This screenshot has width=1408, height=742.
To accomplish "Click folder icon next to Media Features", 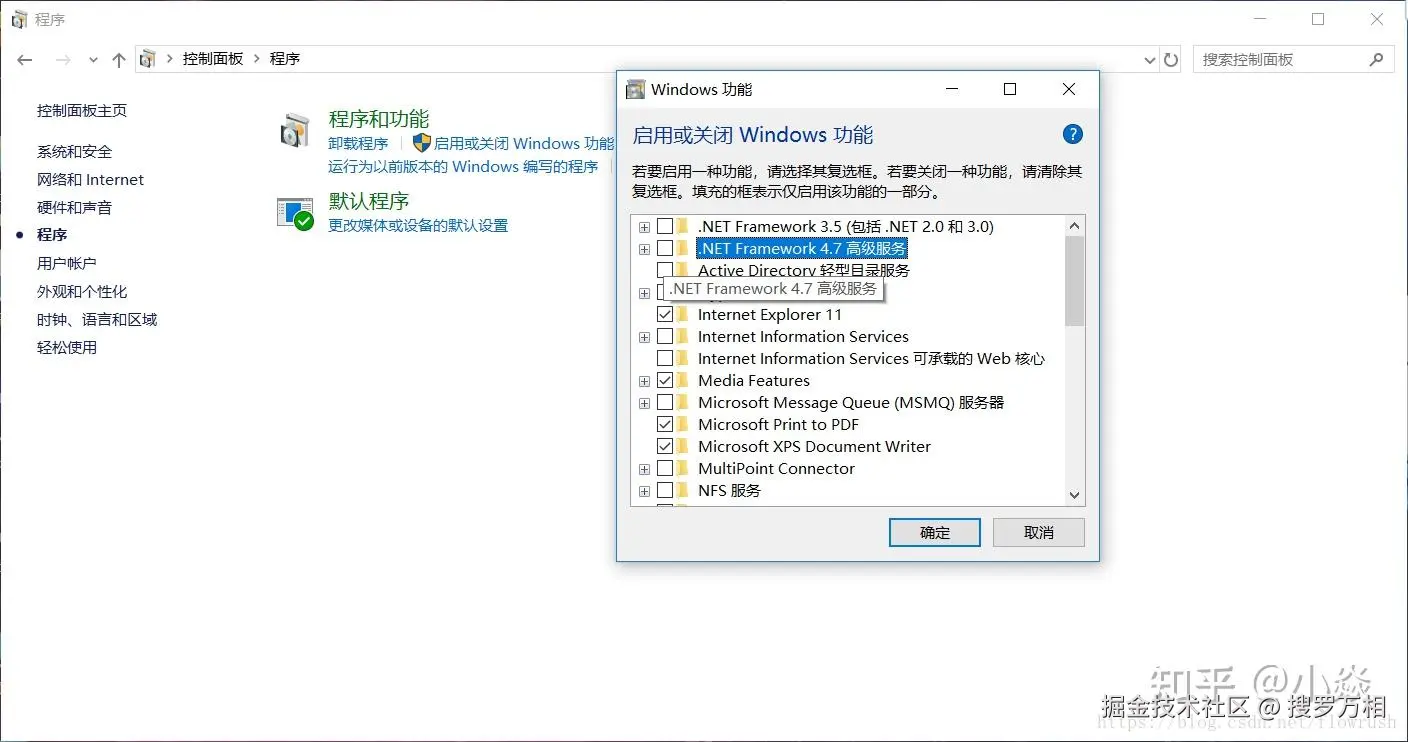I will coord(683,380).
